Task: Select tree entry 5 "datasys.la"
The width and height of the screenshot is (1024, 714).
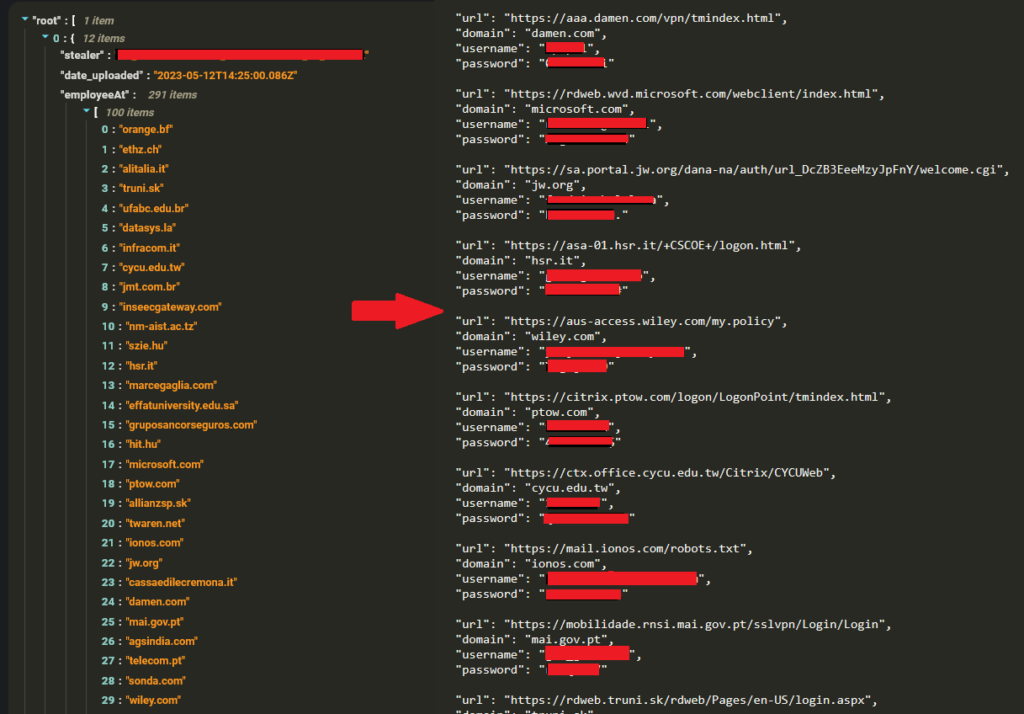Action: click(138, 228)
